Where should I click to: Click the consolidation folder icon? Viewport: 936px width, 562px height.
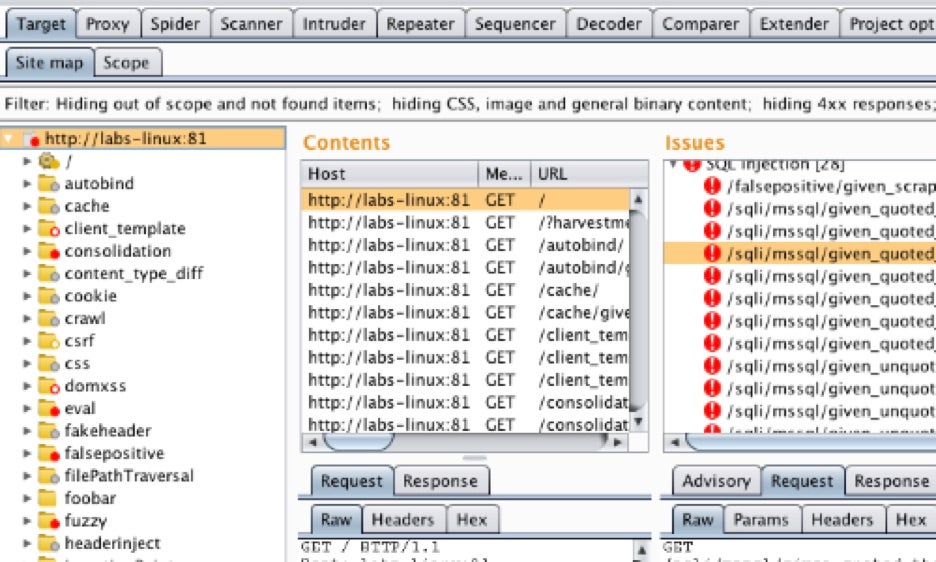click(x=48, y=251)
